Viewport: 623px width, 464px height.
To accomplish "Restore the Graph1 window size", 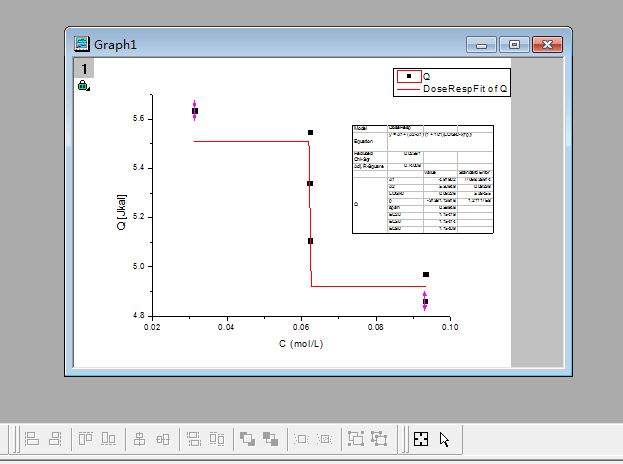I will click(514, 44).
